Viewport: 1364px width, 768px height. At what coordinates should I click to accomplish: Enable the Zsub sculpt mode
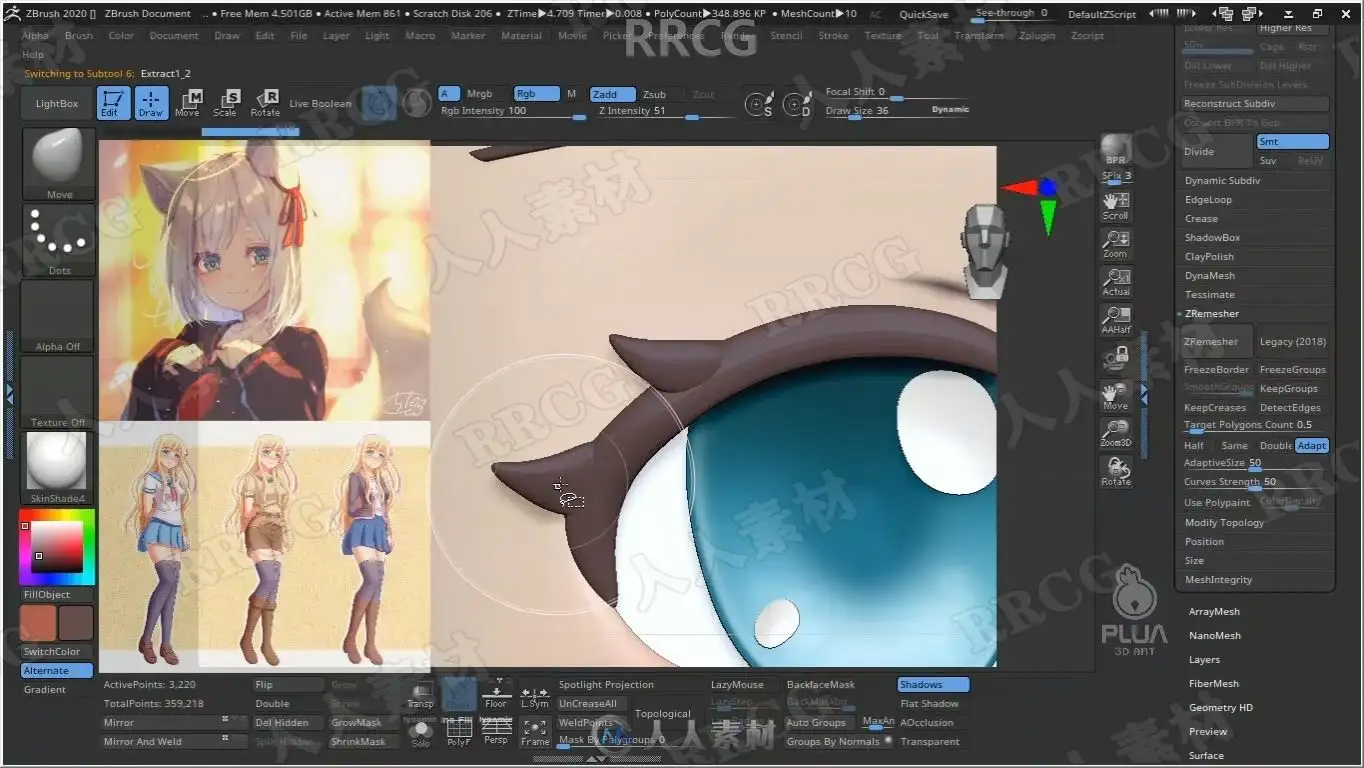pyautogui.click(x=656, y=94)
